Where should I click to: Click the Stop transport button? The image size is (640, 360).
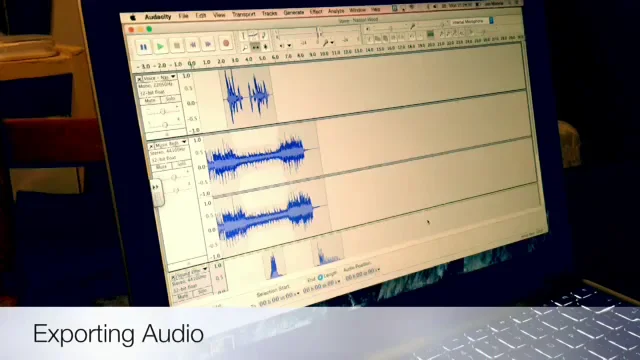pos(177,45)
